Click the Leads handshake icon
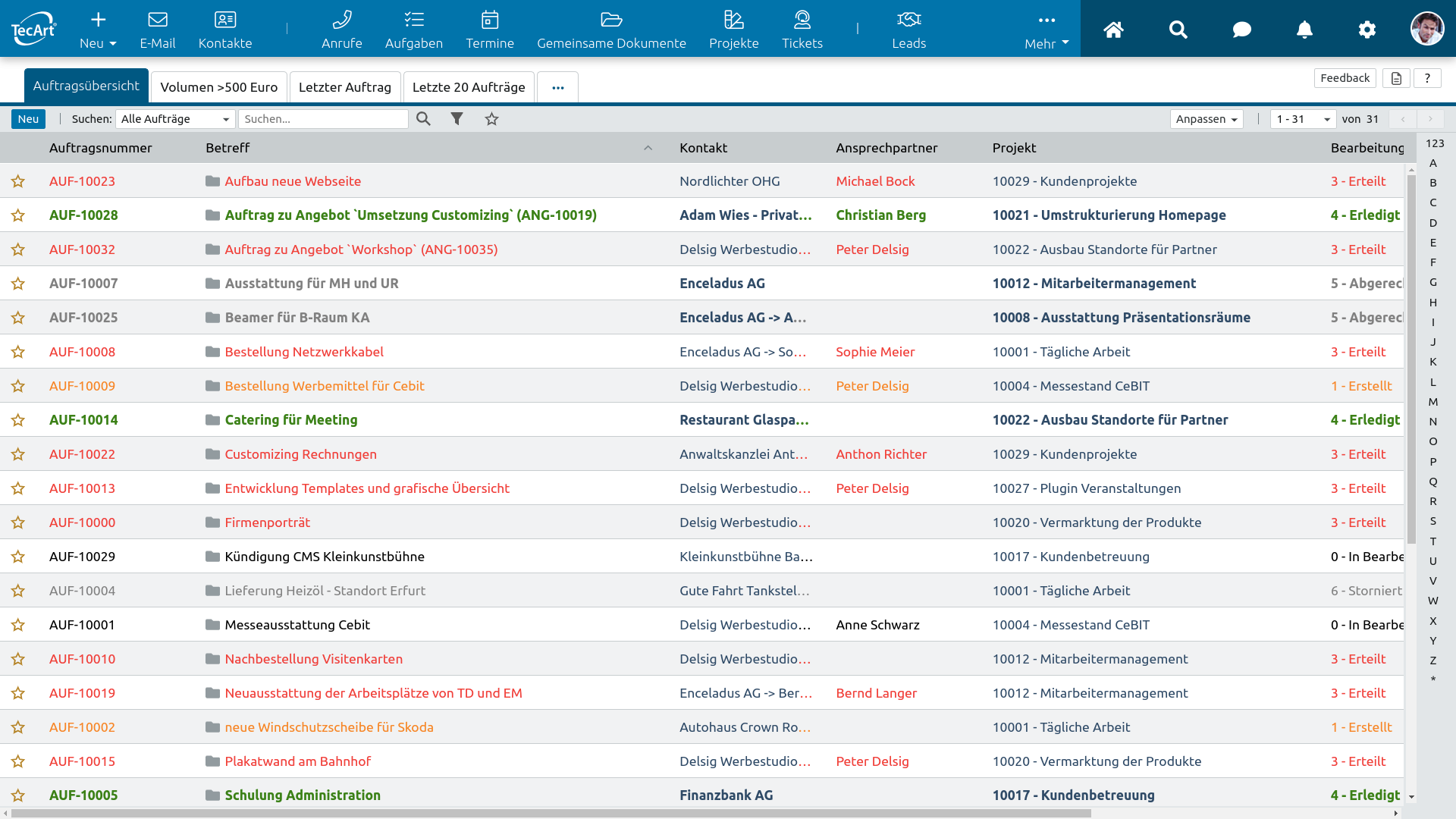The image size is (1456, 819). tap(908, 20)
